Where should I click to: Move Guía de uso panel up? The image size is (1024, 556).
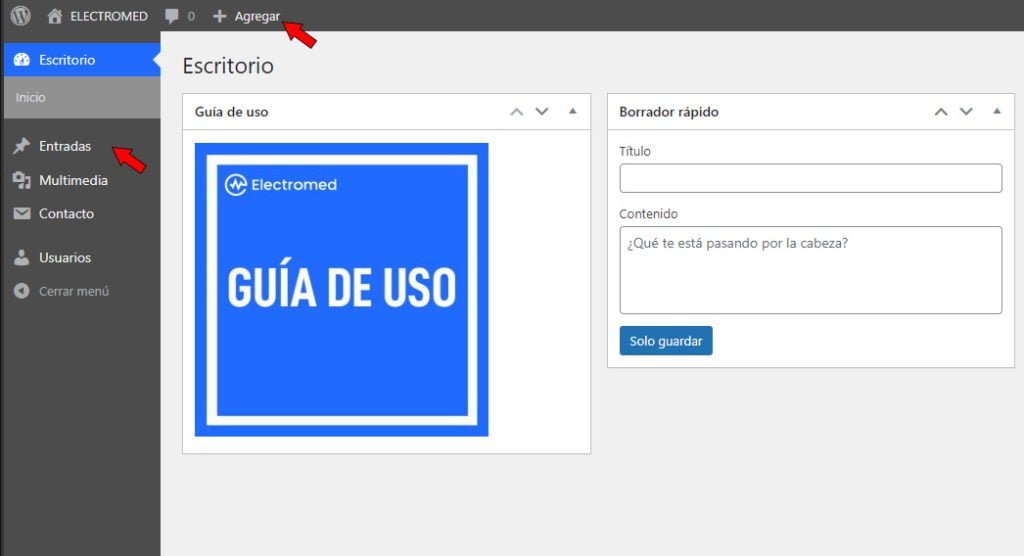tap(517, 112)
